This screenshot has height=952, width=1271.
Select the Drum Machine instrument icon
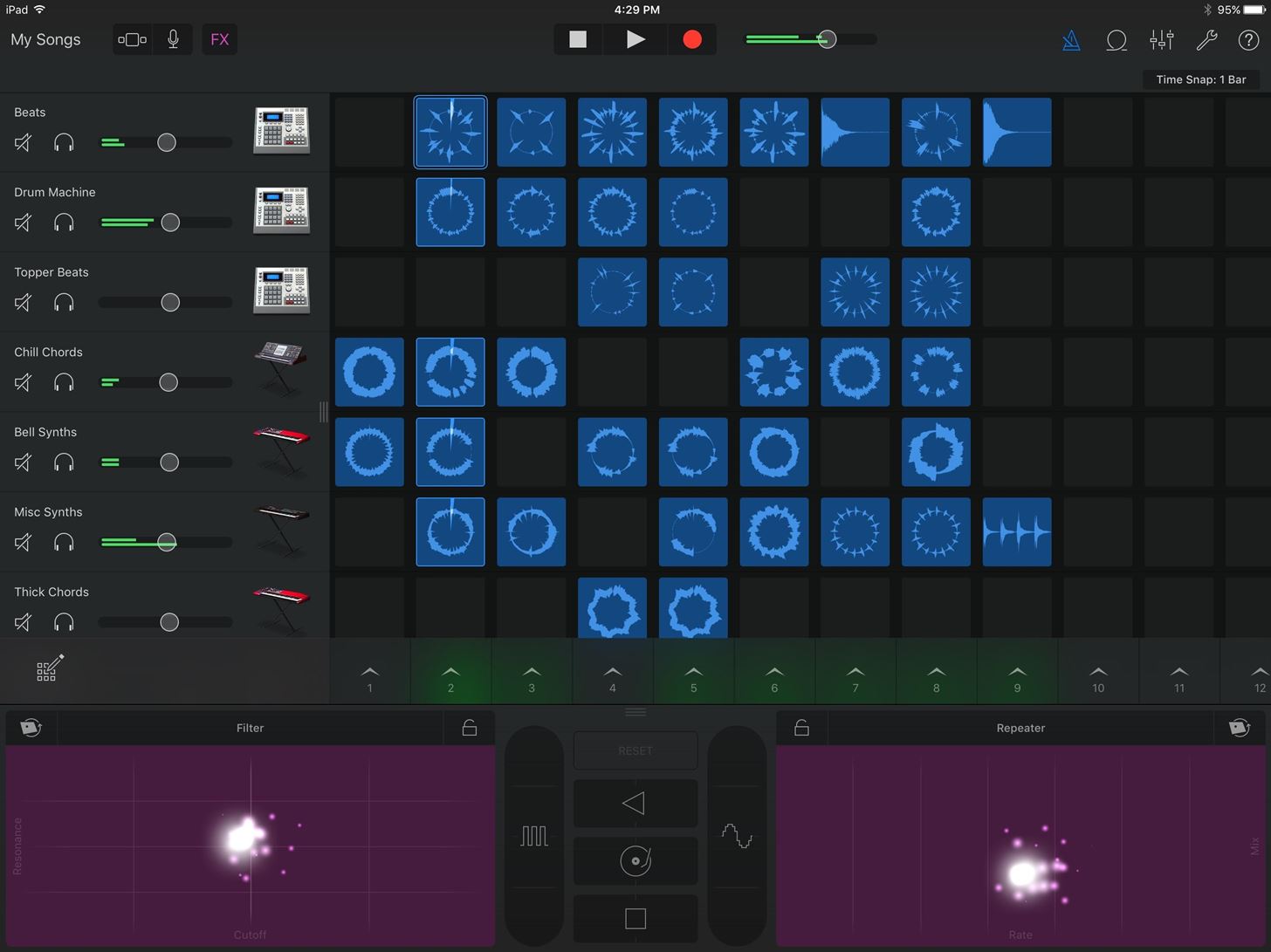(x=281, y=211)
